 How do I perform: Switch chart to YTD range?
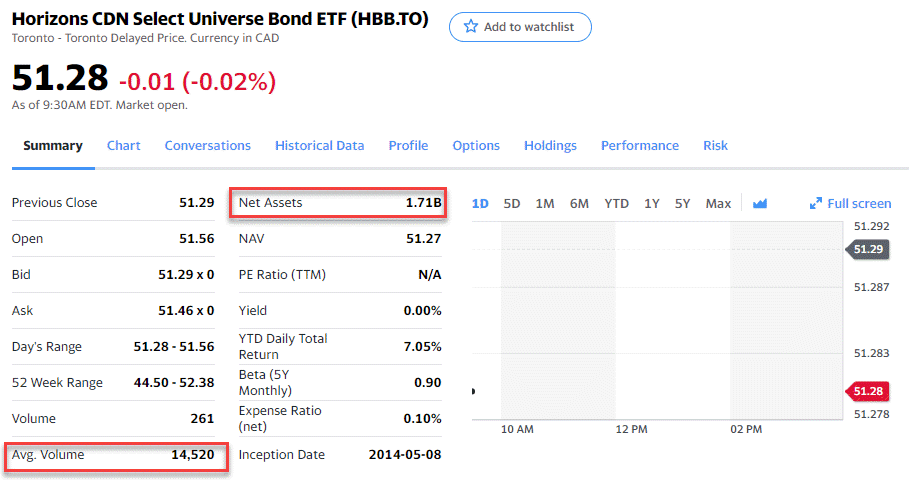(616, 203)
